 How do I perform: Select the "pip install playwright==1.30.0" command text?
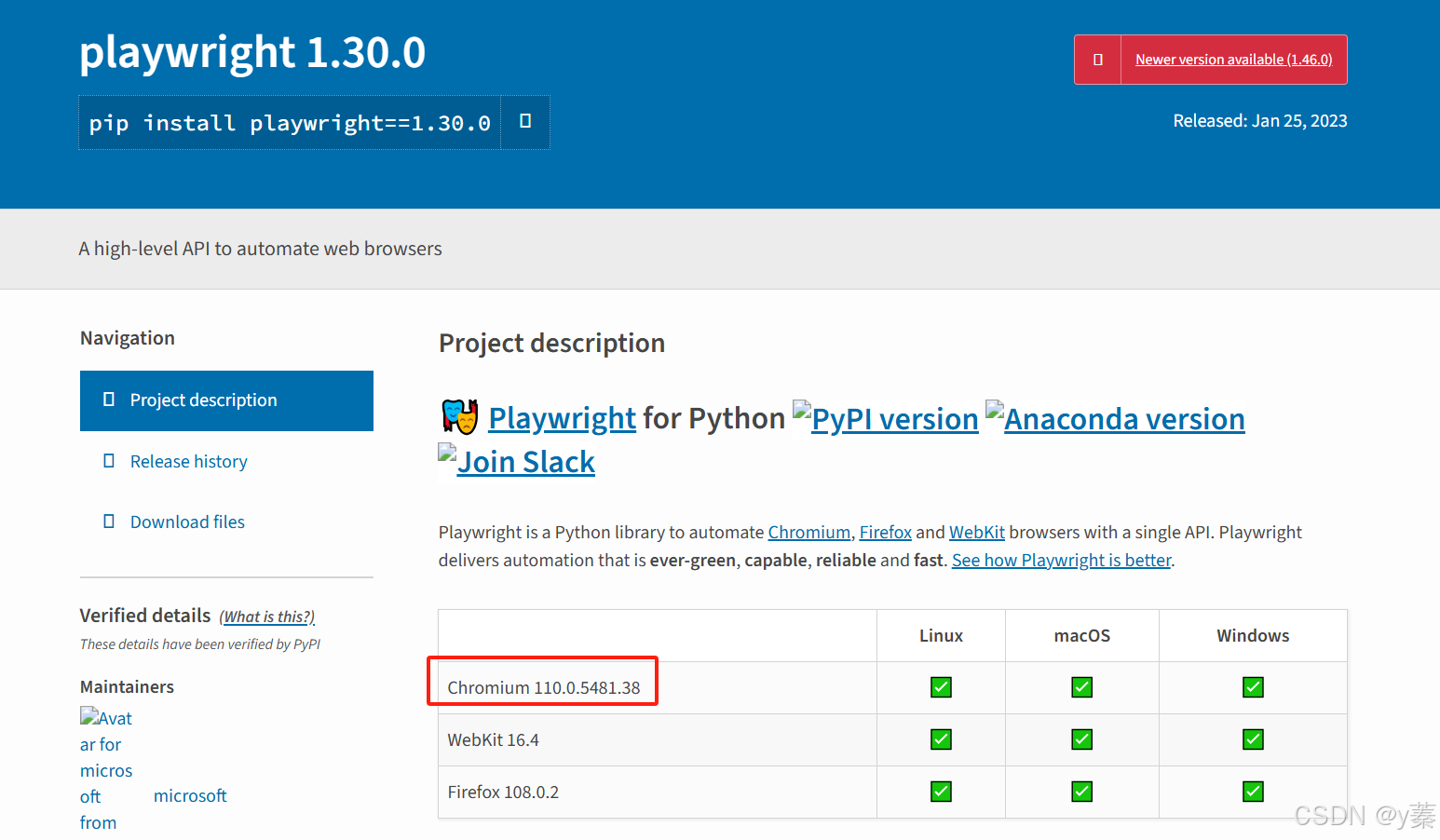tap(290, 123)
